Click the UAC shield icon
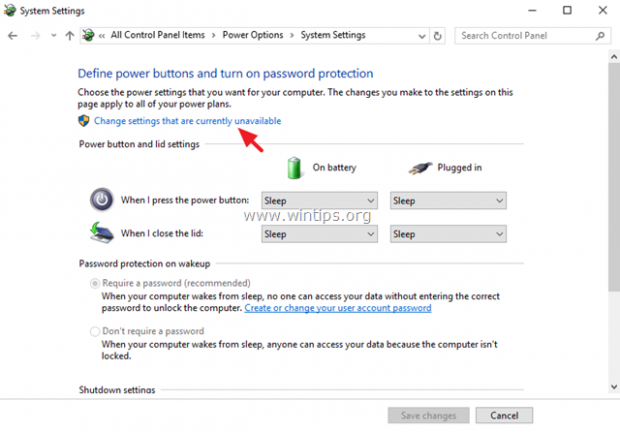 84,121
